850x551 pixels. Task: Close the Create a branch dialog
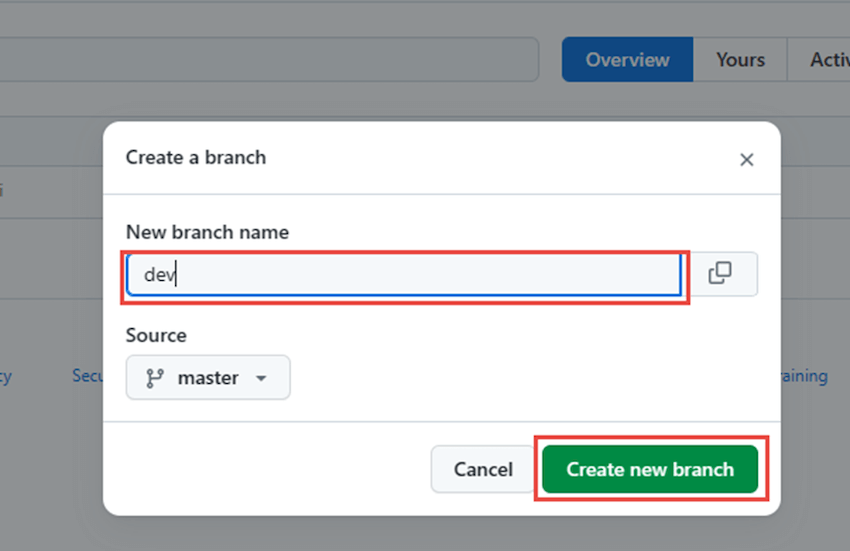(746, 159)
